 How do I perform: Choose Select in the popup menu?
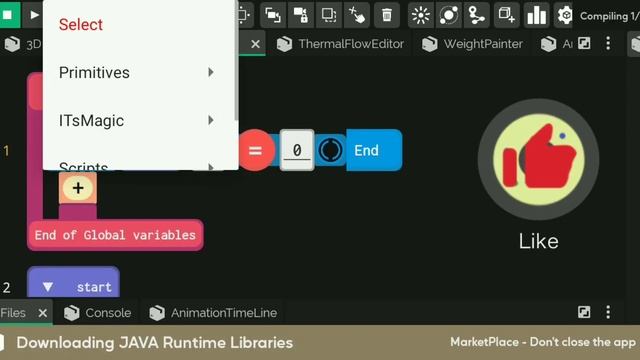tap(81, 24)
